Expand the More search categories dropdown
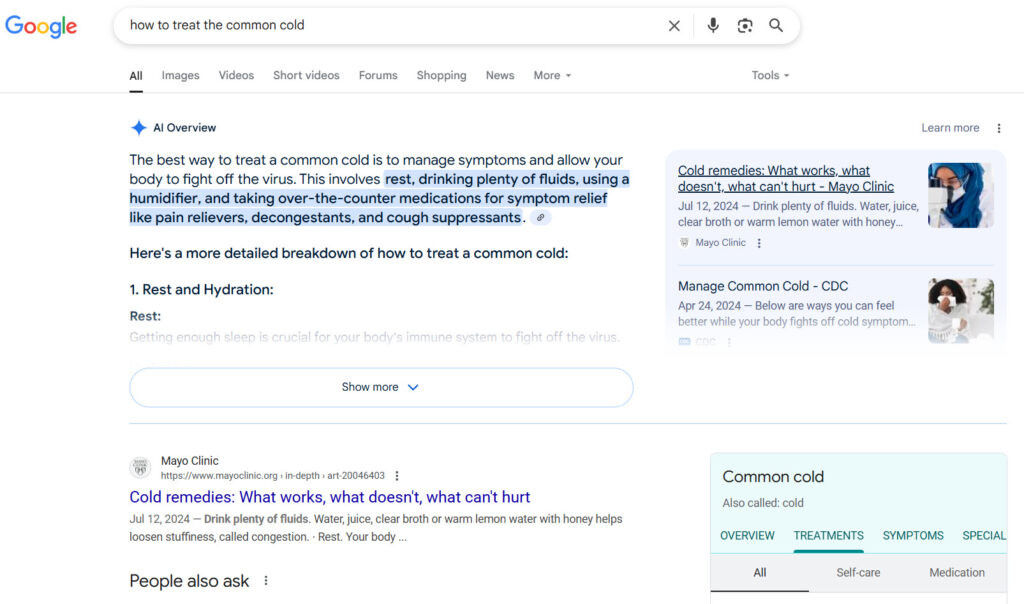The width and height of the screenshot is (1024, 604). (x=551, y=75)
